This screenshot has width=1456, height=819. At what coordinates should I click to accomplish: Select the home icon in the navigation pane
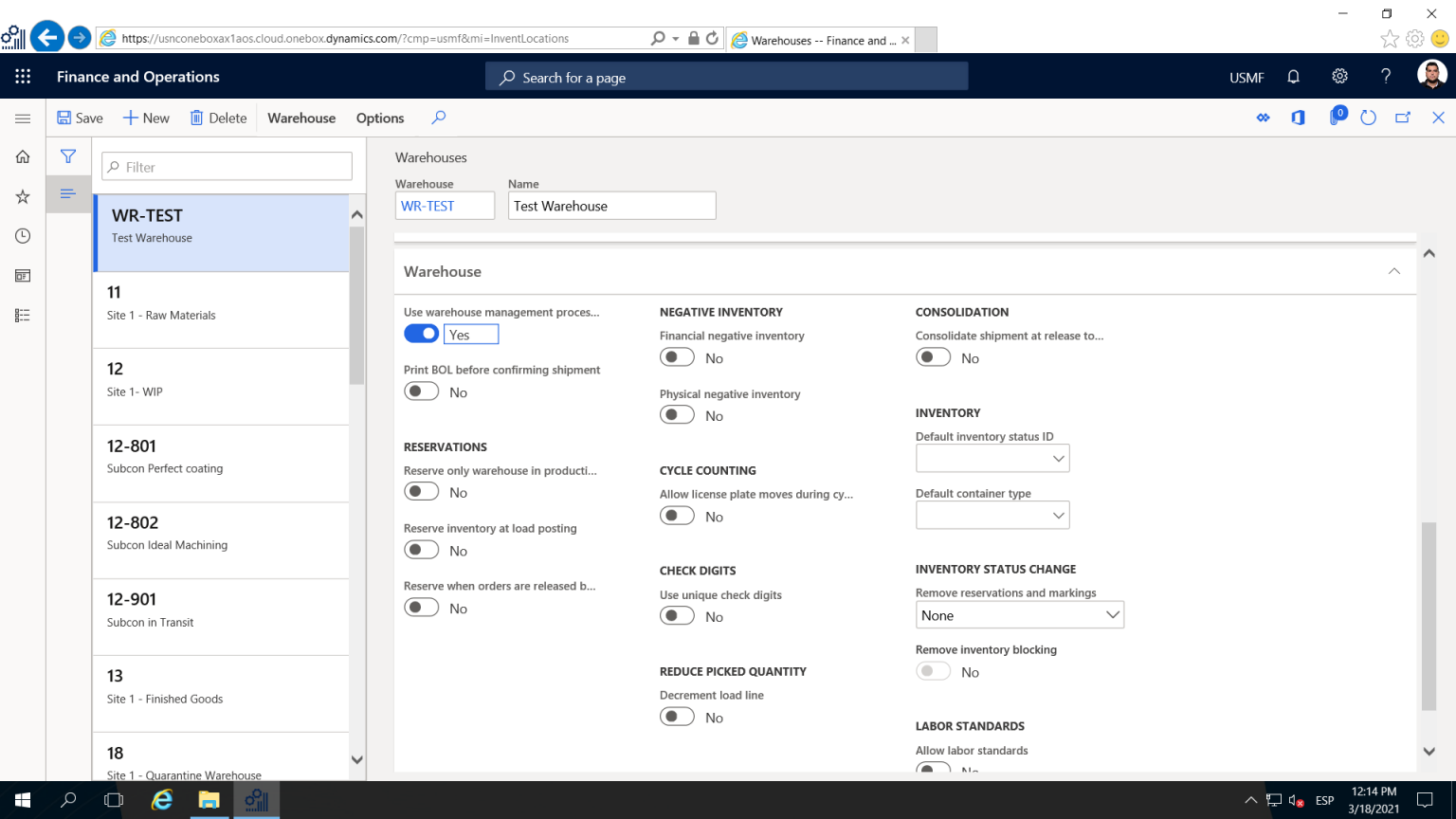tap(22, 156)
